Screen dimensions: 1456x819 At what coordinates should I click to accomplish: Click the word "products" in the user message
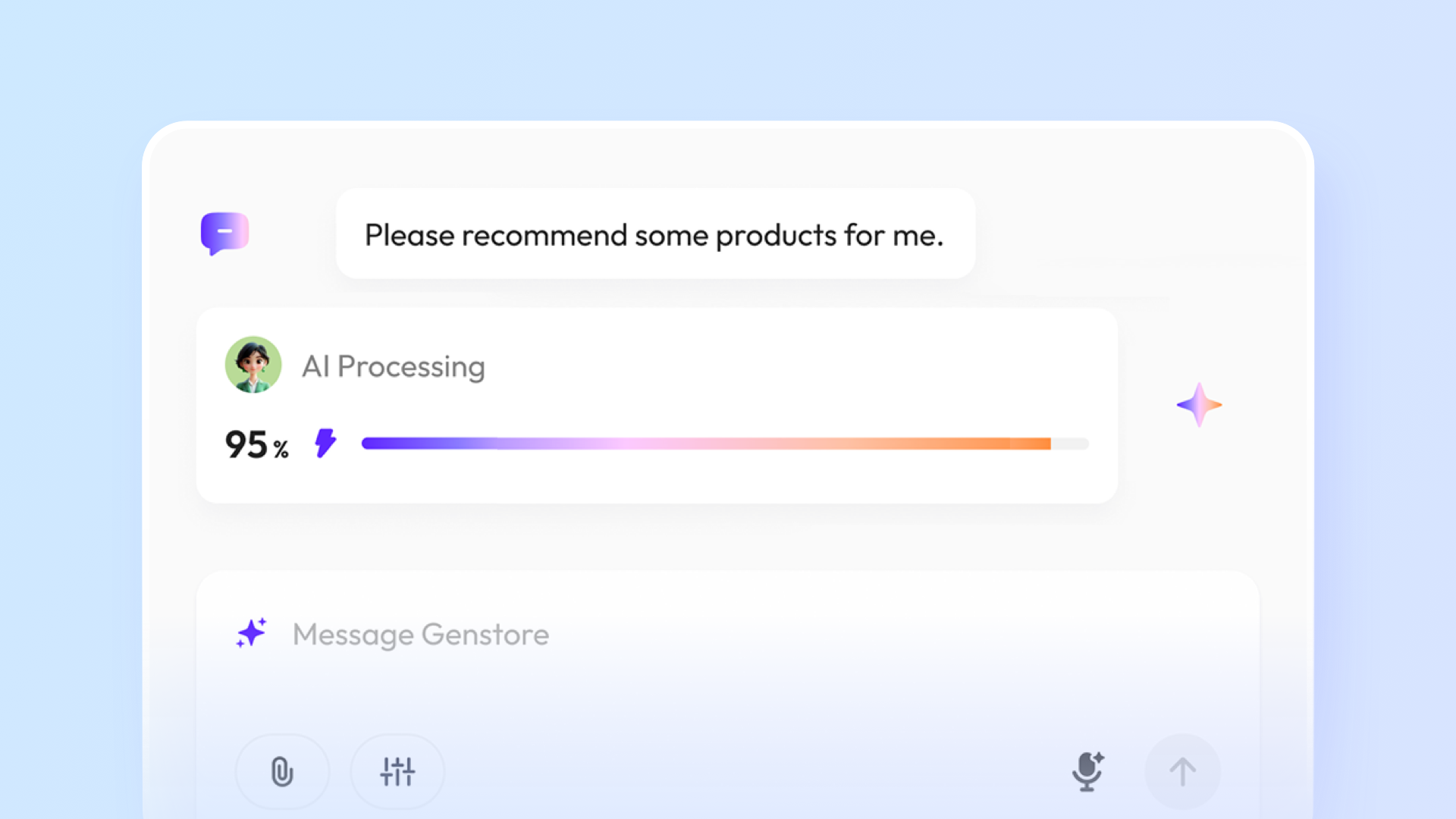pyautogui.click(x=776, y=236)
